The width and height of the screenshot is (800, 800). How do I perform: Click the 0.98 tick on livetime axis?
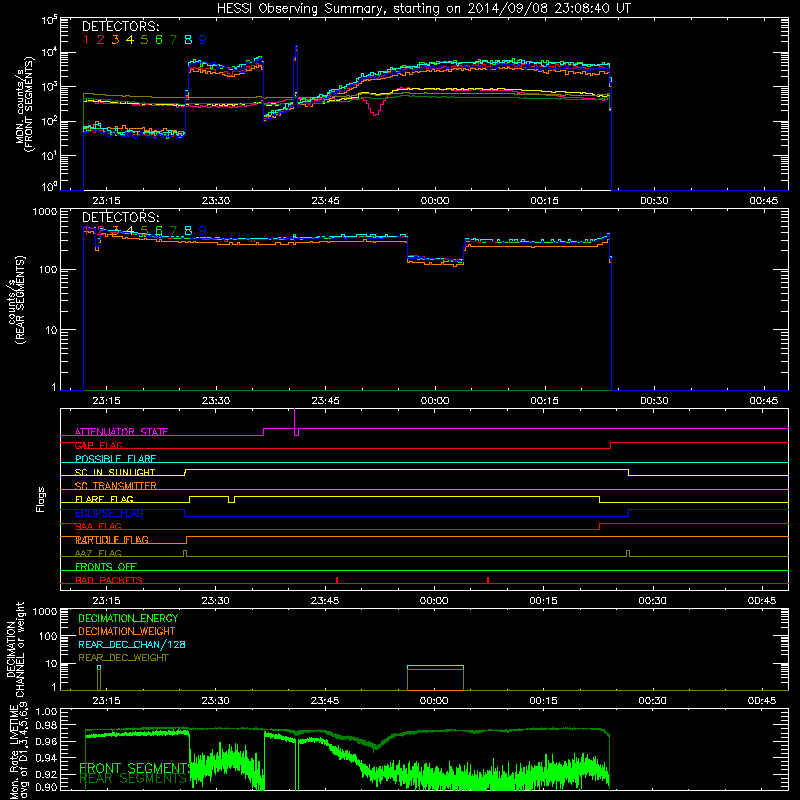pos(46,726)
